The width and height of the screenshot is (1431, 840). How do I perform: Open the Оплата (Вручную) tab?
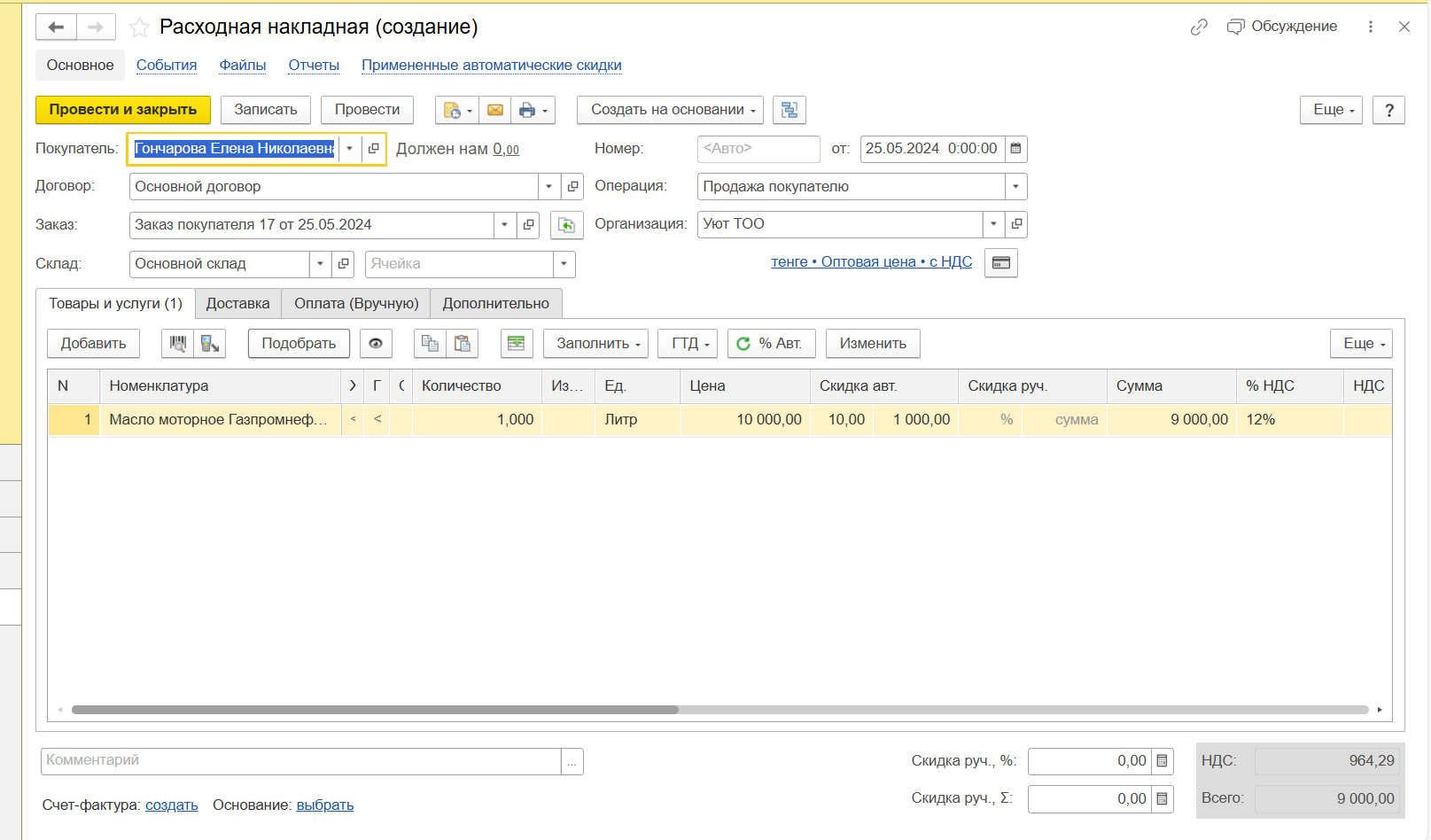(x=356, y=304)
